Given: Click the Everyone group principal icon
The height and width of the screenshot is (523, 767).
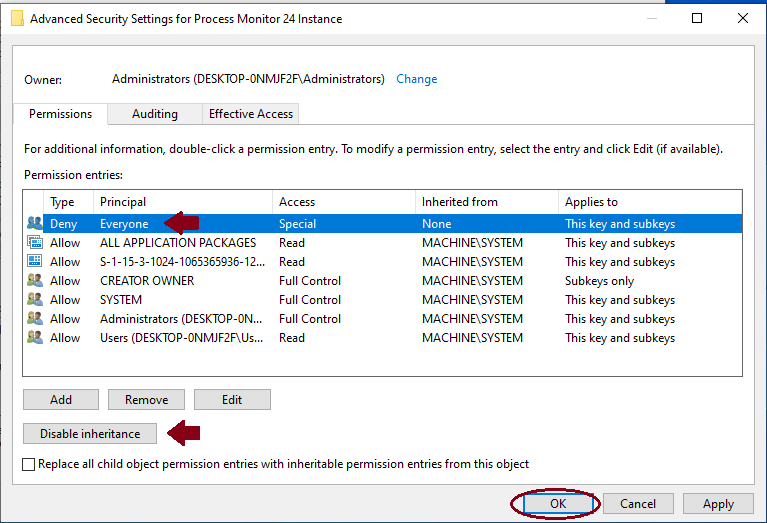Looking at the screenshot, I should (x=35, y=224).
